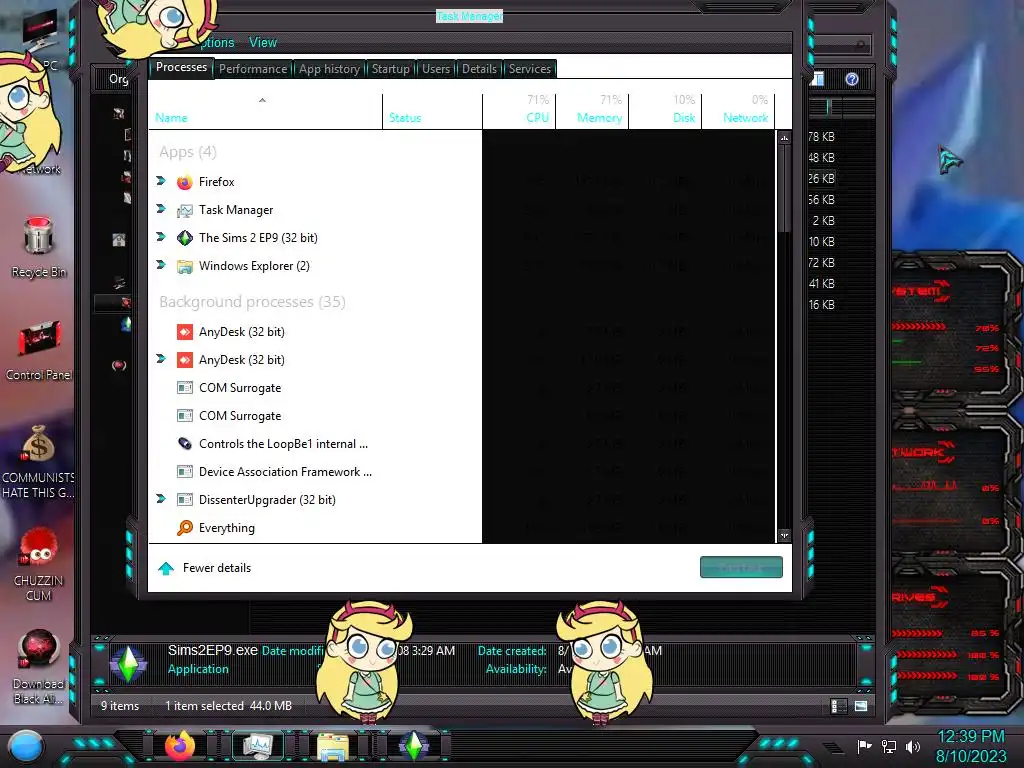
Task: Switch Explorer to large icons view button
Action: [861, 706]
